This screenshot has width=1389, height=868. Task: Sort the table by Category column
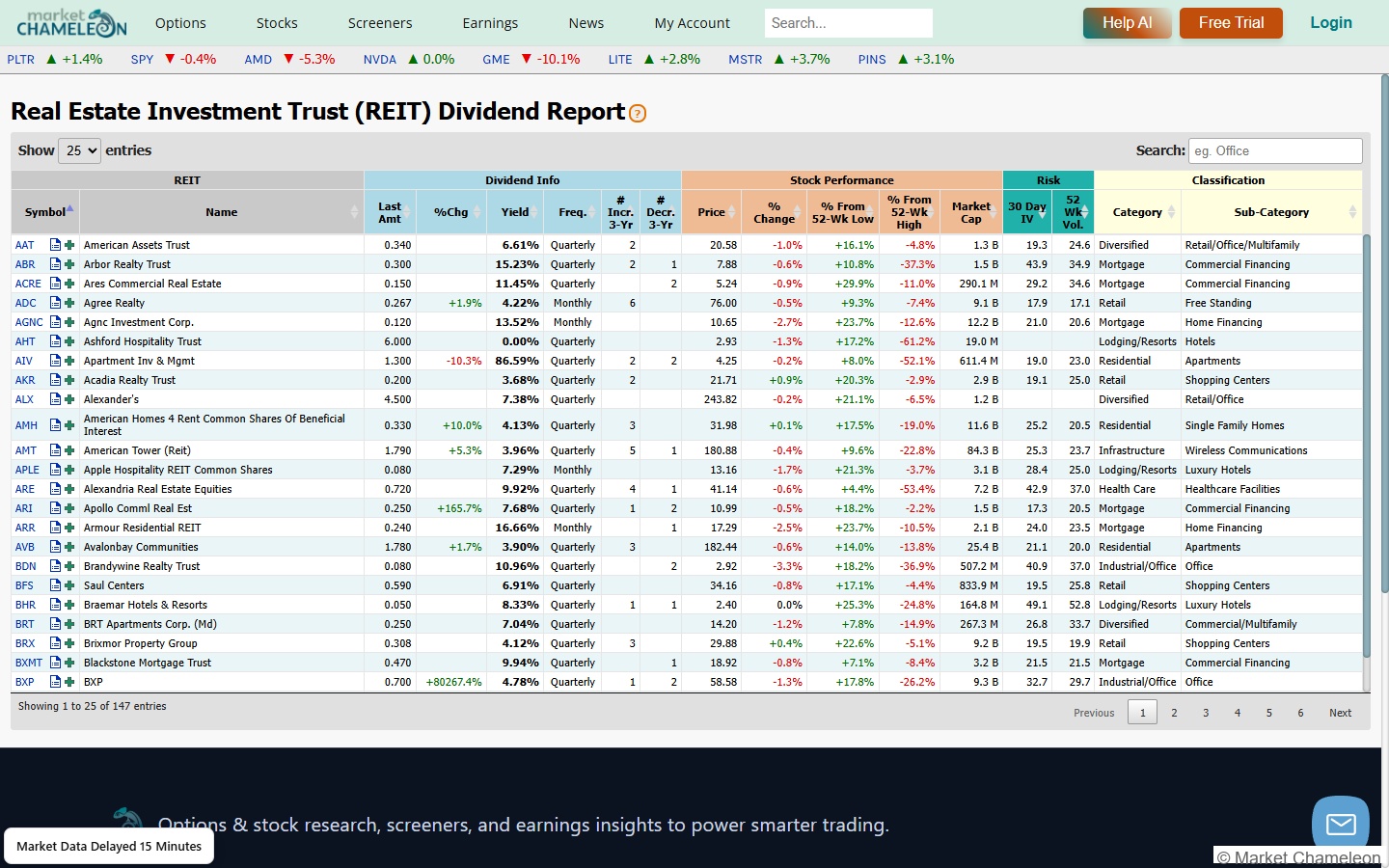pyautogui.click(x=1137, y=212)
